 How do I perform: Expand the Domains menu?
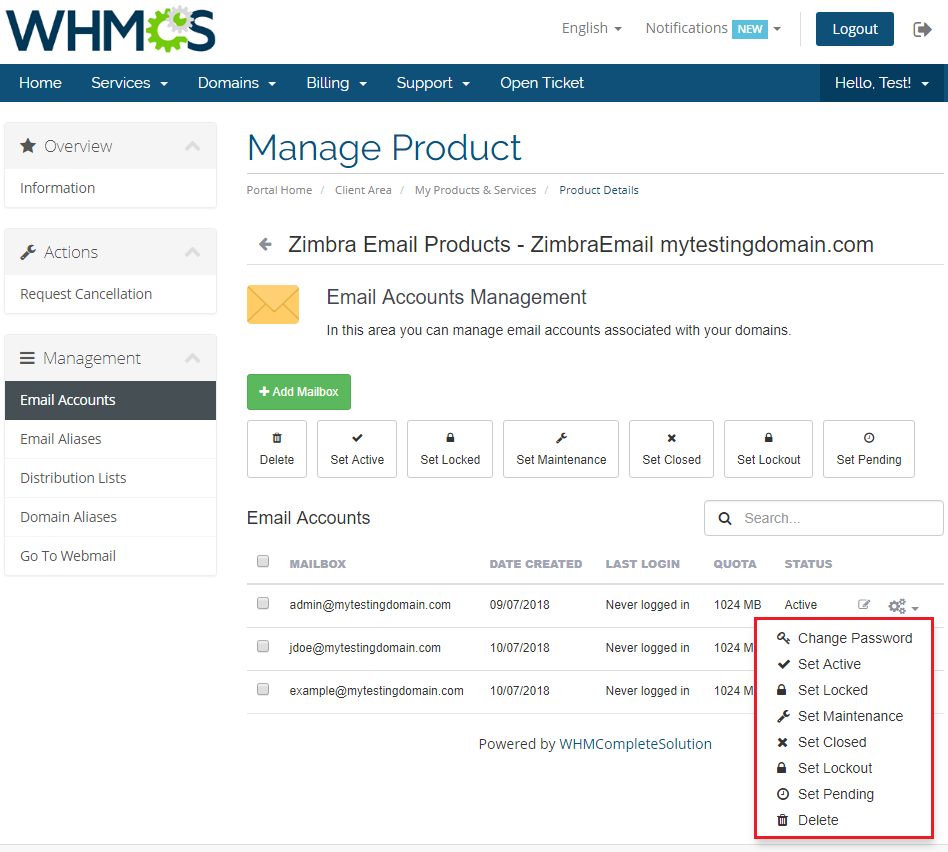click(237, 83)
